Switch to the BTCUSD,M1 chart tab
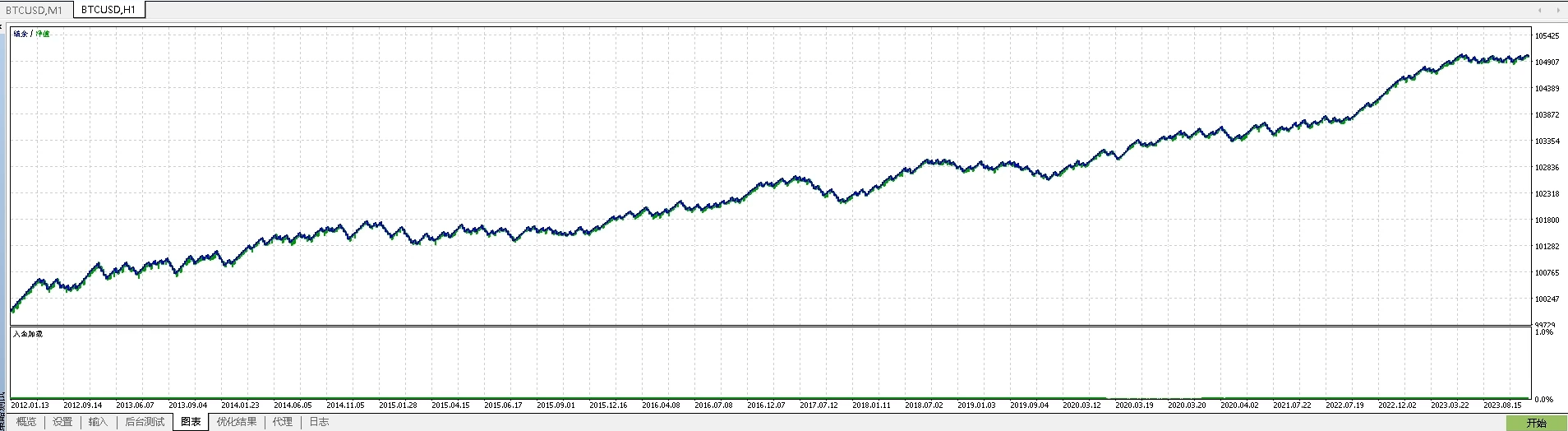Image resolution: width=1568 pixels, height=431 pixels. point(34,10)
